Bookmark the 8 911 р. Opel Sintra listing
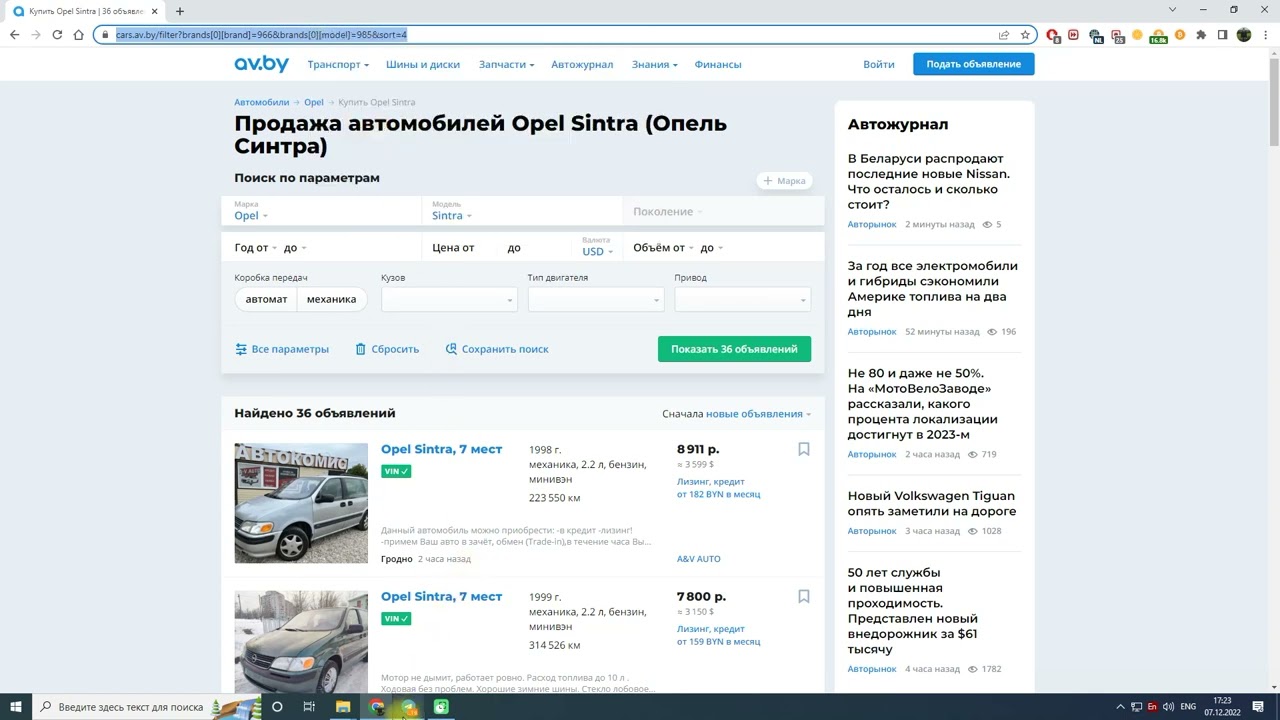Viewport: 1280px width, 720px height. pos(803,450)
